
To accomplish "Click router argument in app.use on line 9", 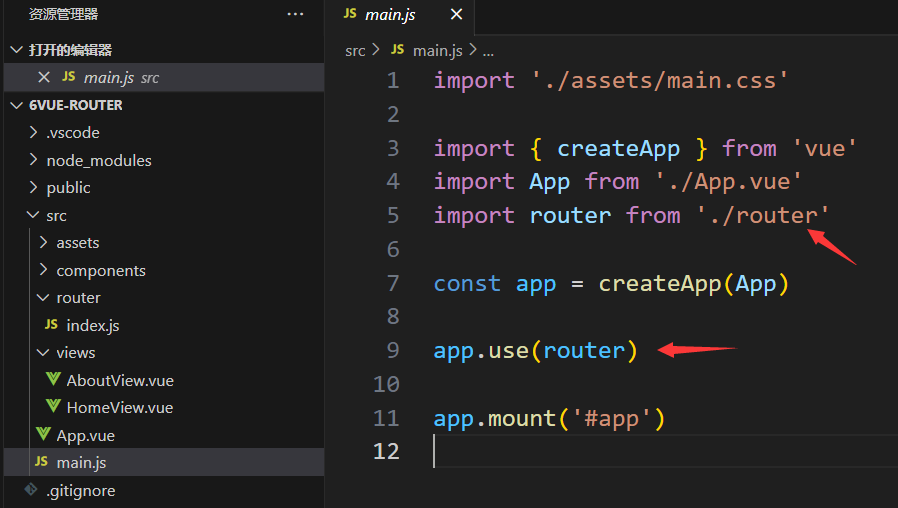I will coord(584,351).
